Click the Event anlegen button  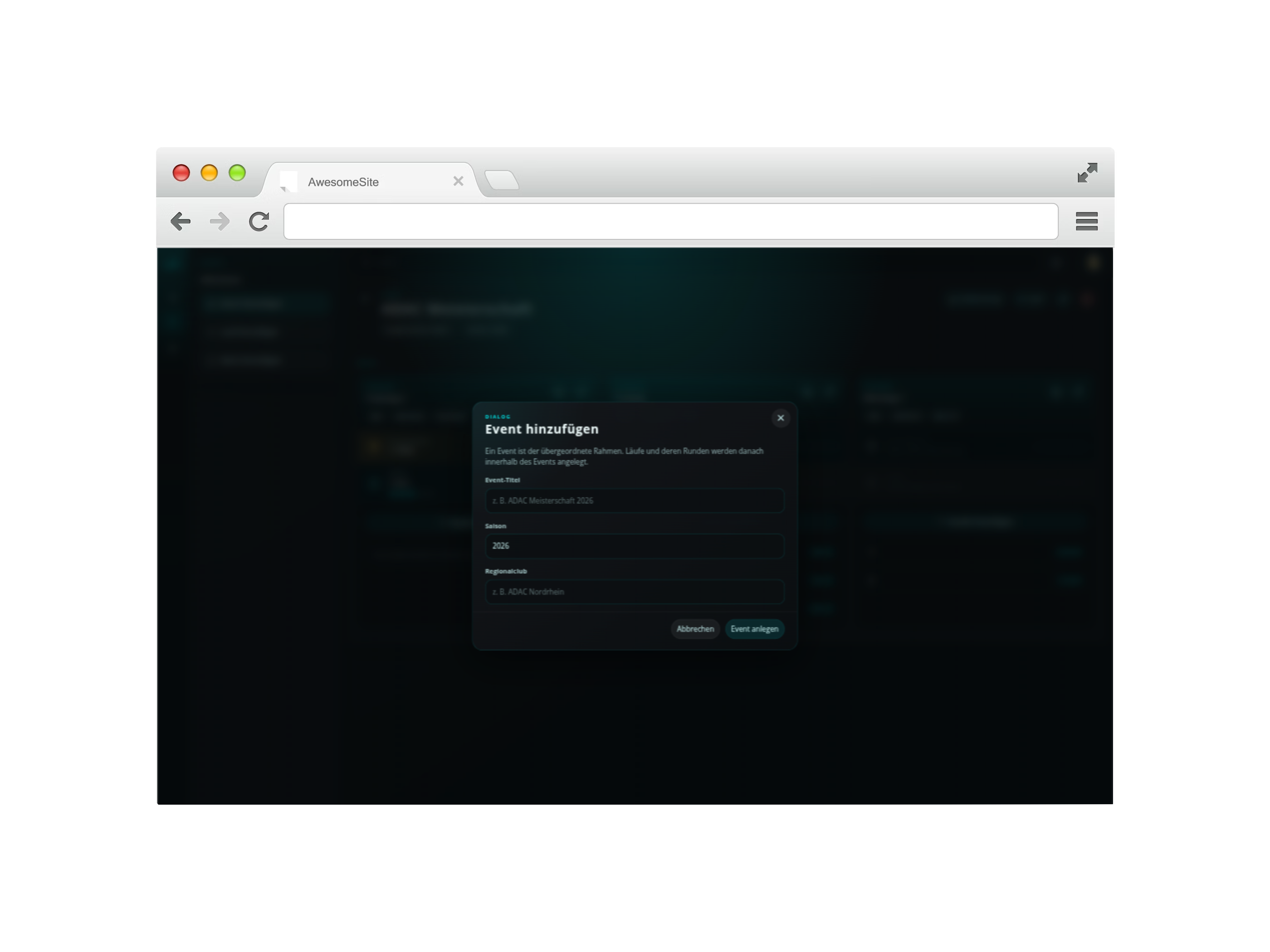754,629
